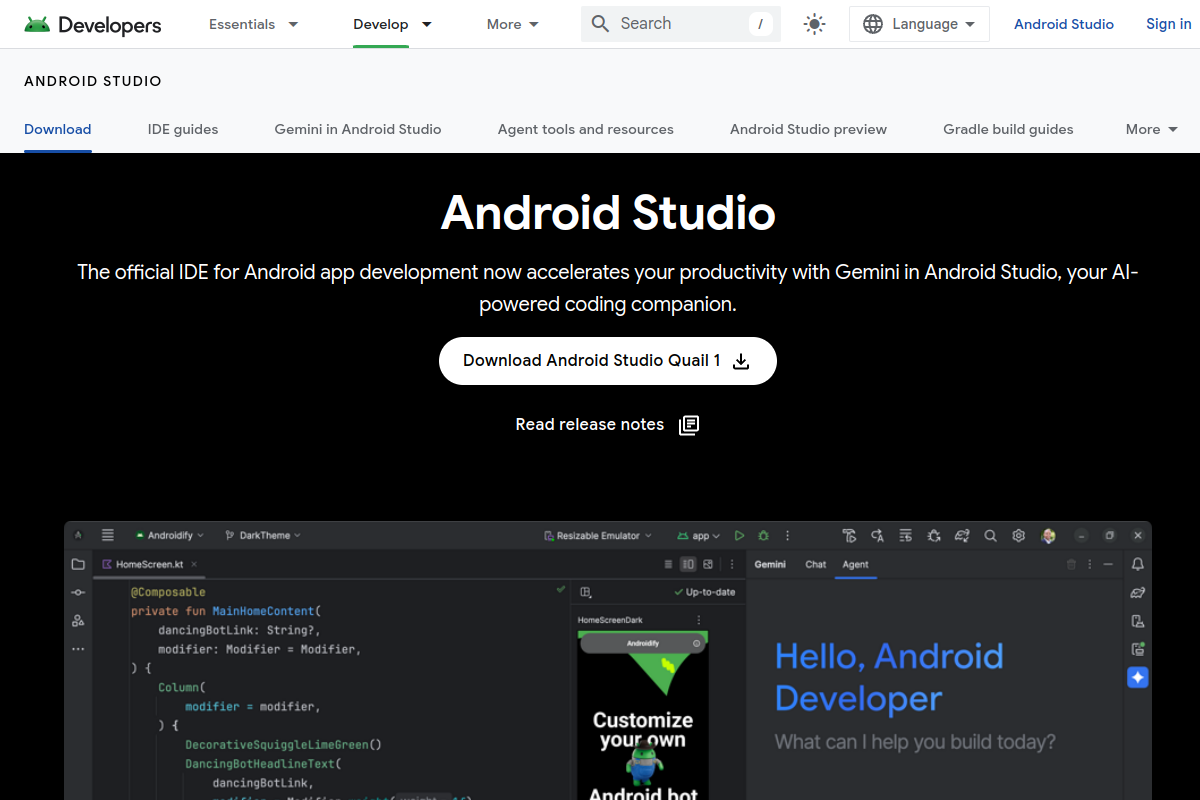Click the Sign in link
Screen dimensions: 1200x800
(x=1168, y=24)
